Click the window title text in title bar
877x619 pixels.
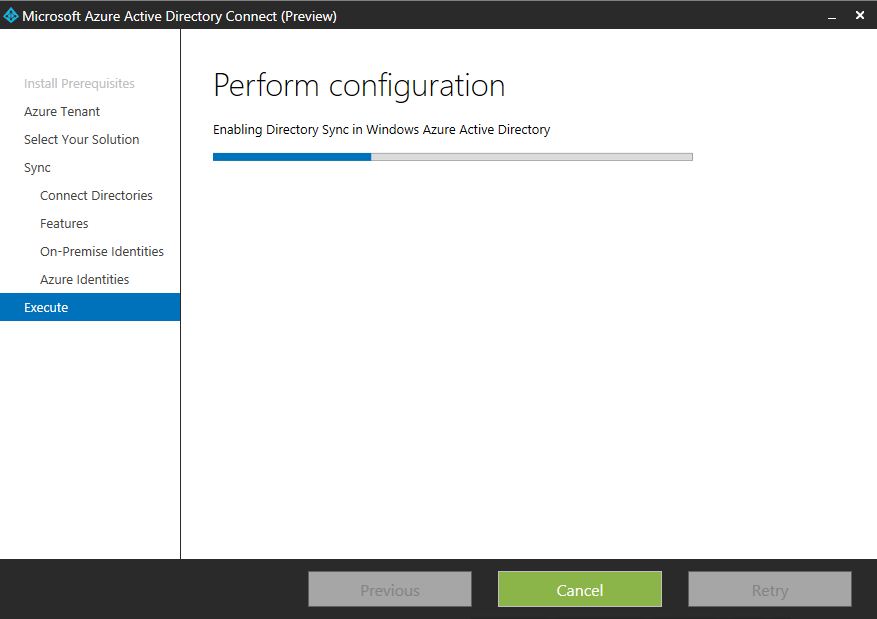click(179, 16)
